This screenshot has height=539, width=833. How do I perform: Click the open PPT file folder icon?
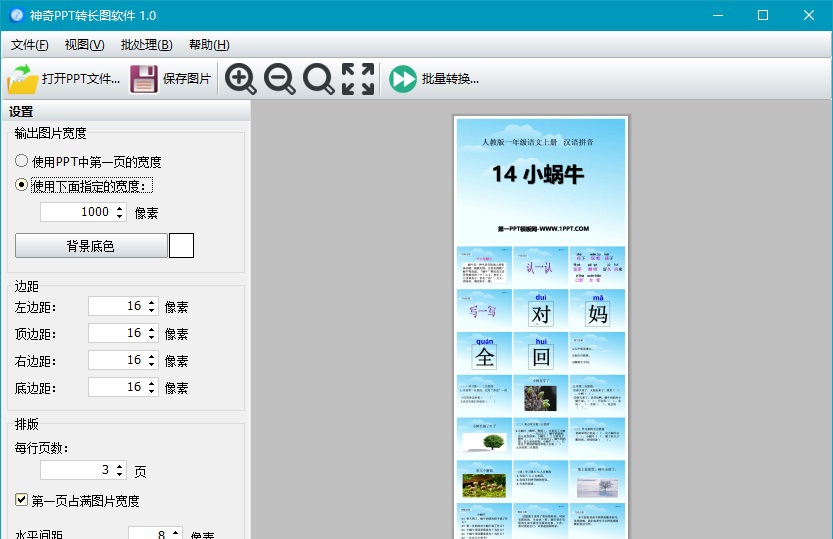[x=22, y=79]
